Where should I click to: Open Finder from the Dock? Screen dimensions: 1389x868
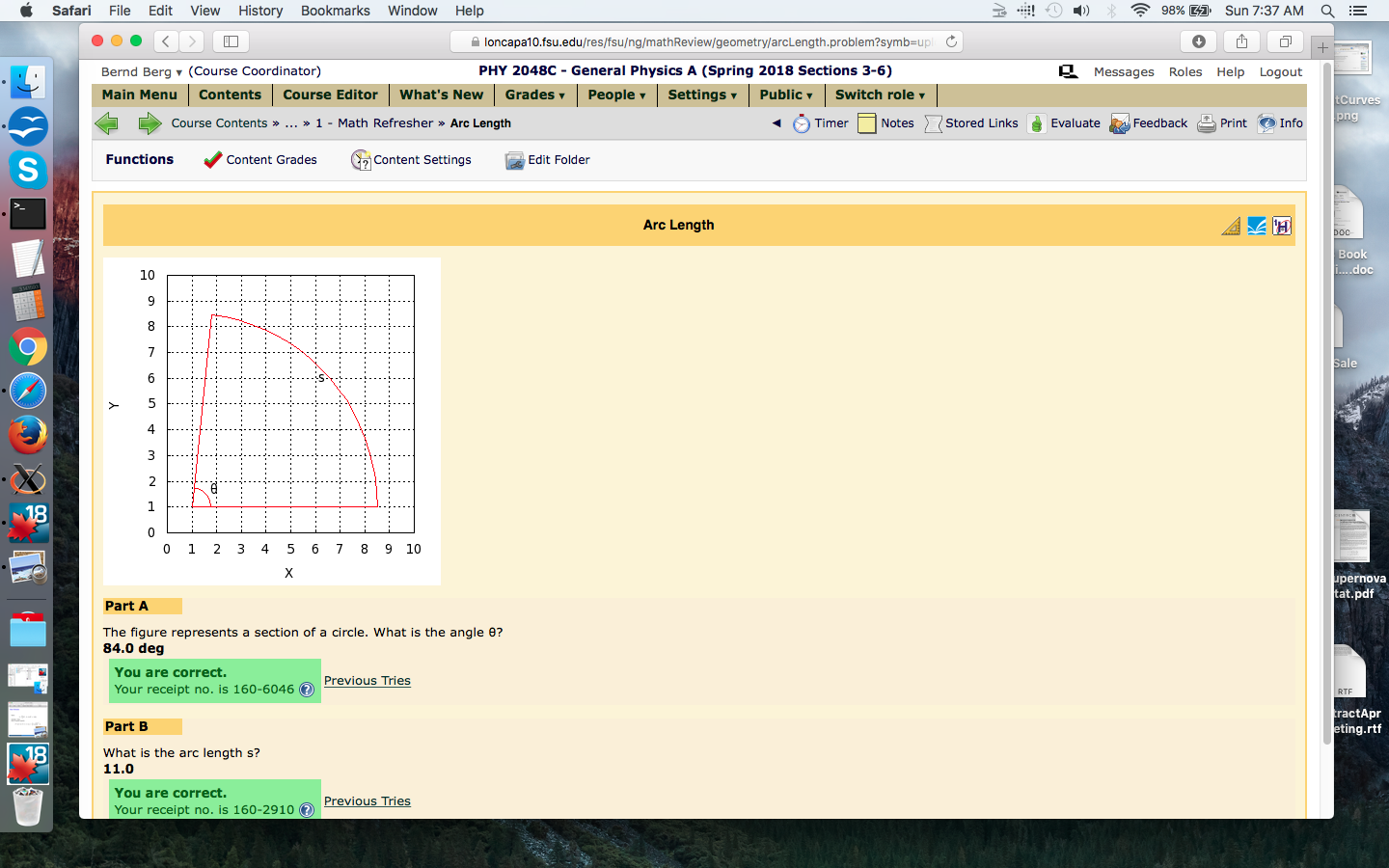(28, 82)
